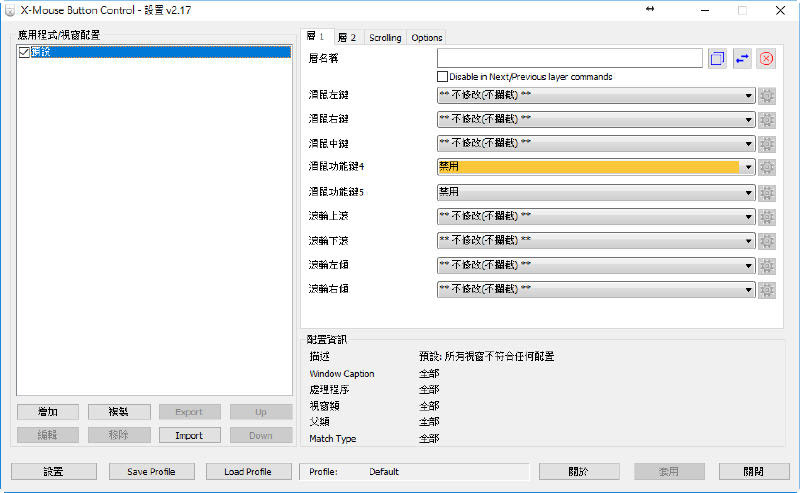Open gear settings for 滾輪下滾 row
The image size is (800, 493).
(767, 241)
